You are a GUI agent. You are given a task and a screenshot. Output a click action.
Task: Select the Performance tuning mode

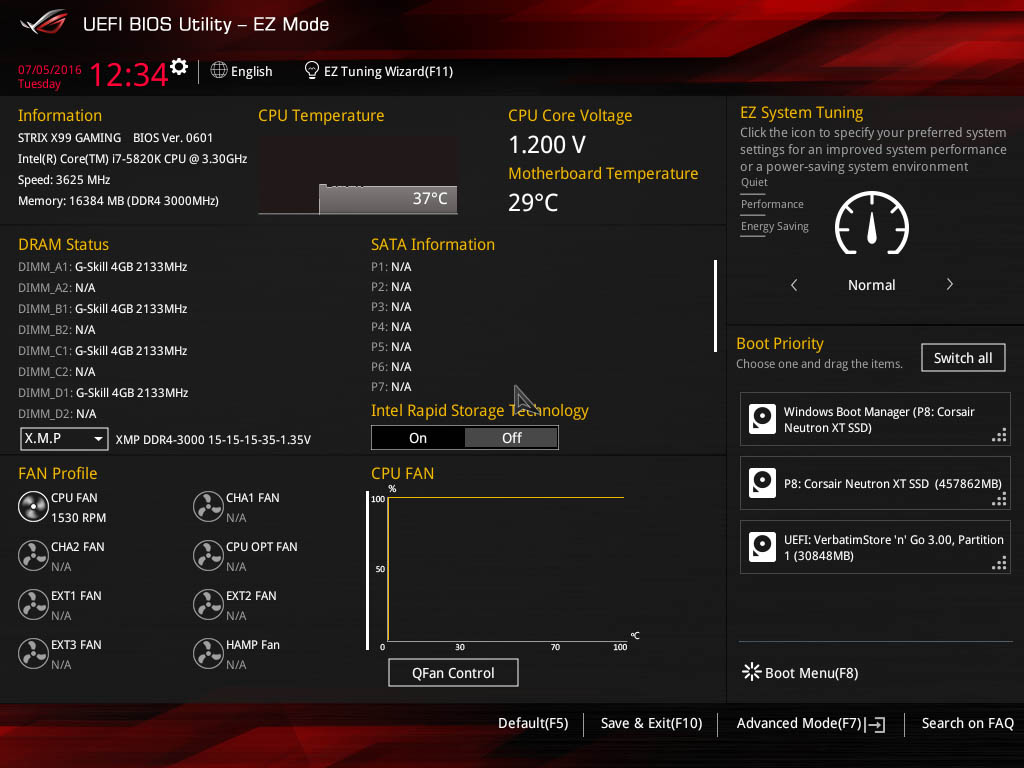pos(772,204)
